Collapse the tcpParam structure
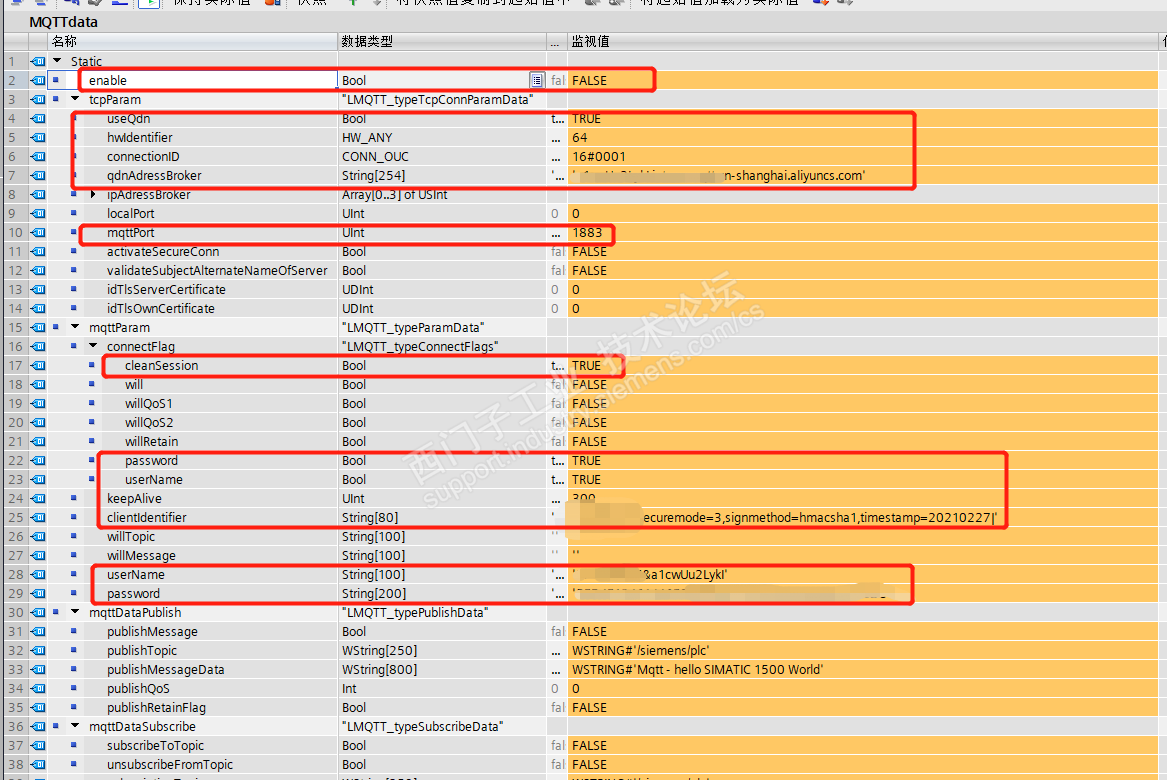The image size is (1167, 780). click(75, 99)
